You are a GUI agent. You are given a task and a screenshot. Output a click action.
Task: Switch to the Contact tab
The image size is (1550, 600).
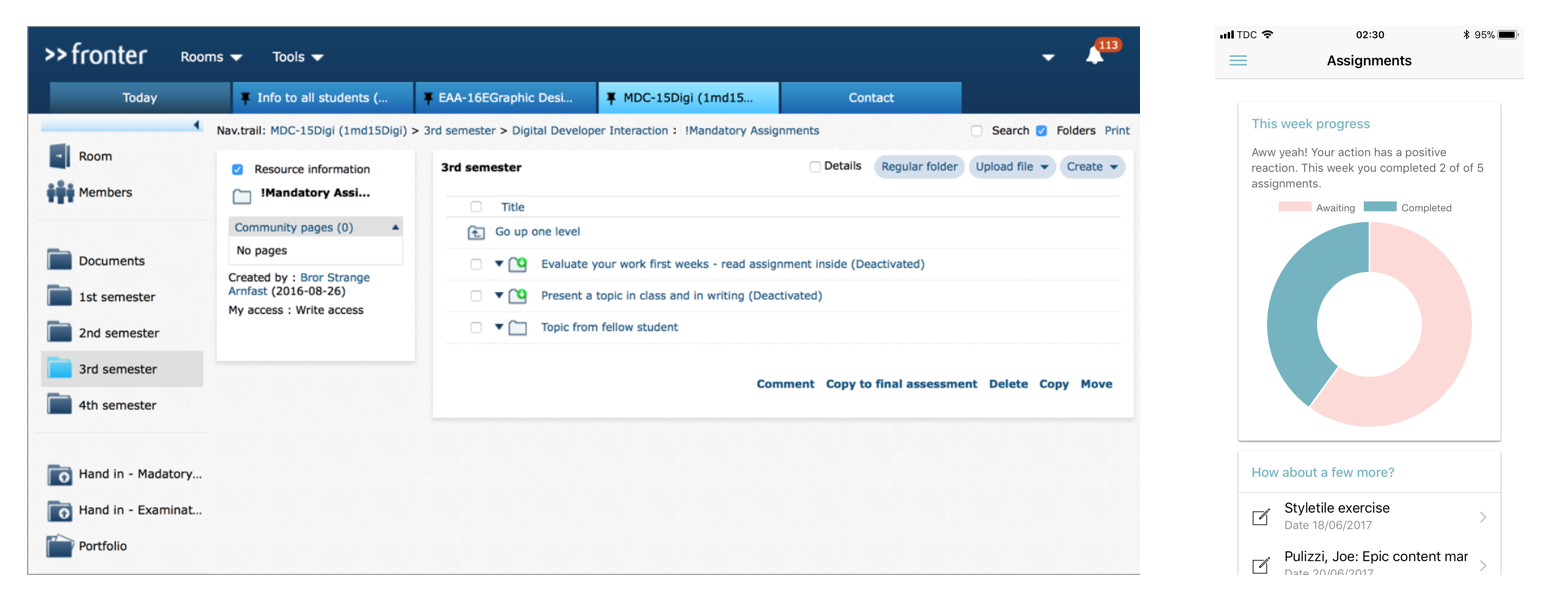click(871, 98)
